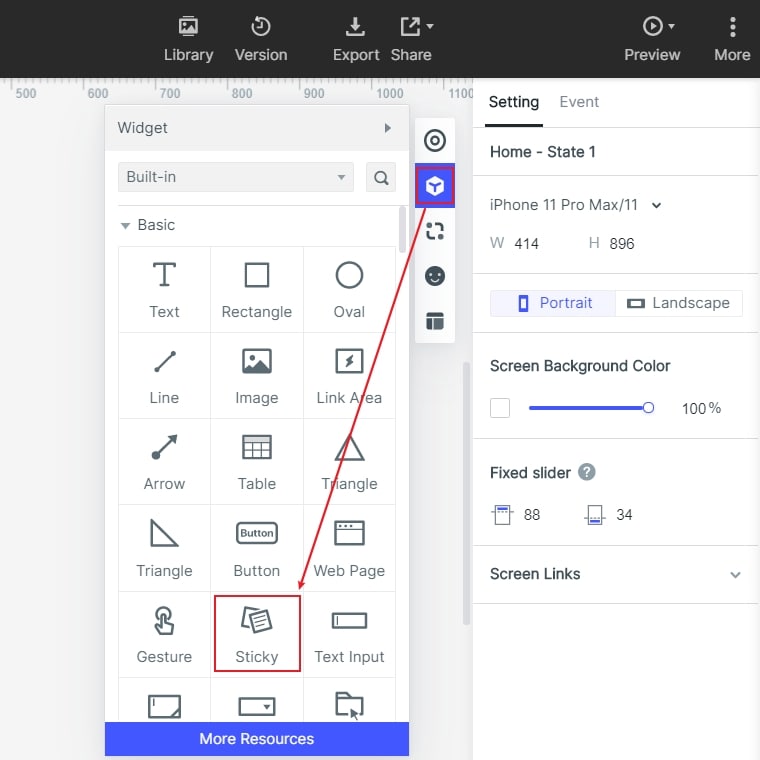Pick the Table widget
The width and height of the screenshot is (760, 760).
[257, 462]
